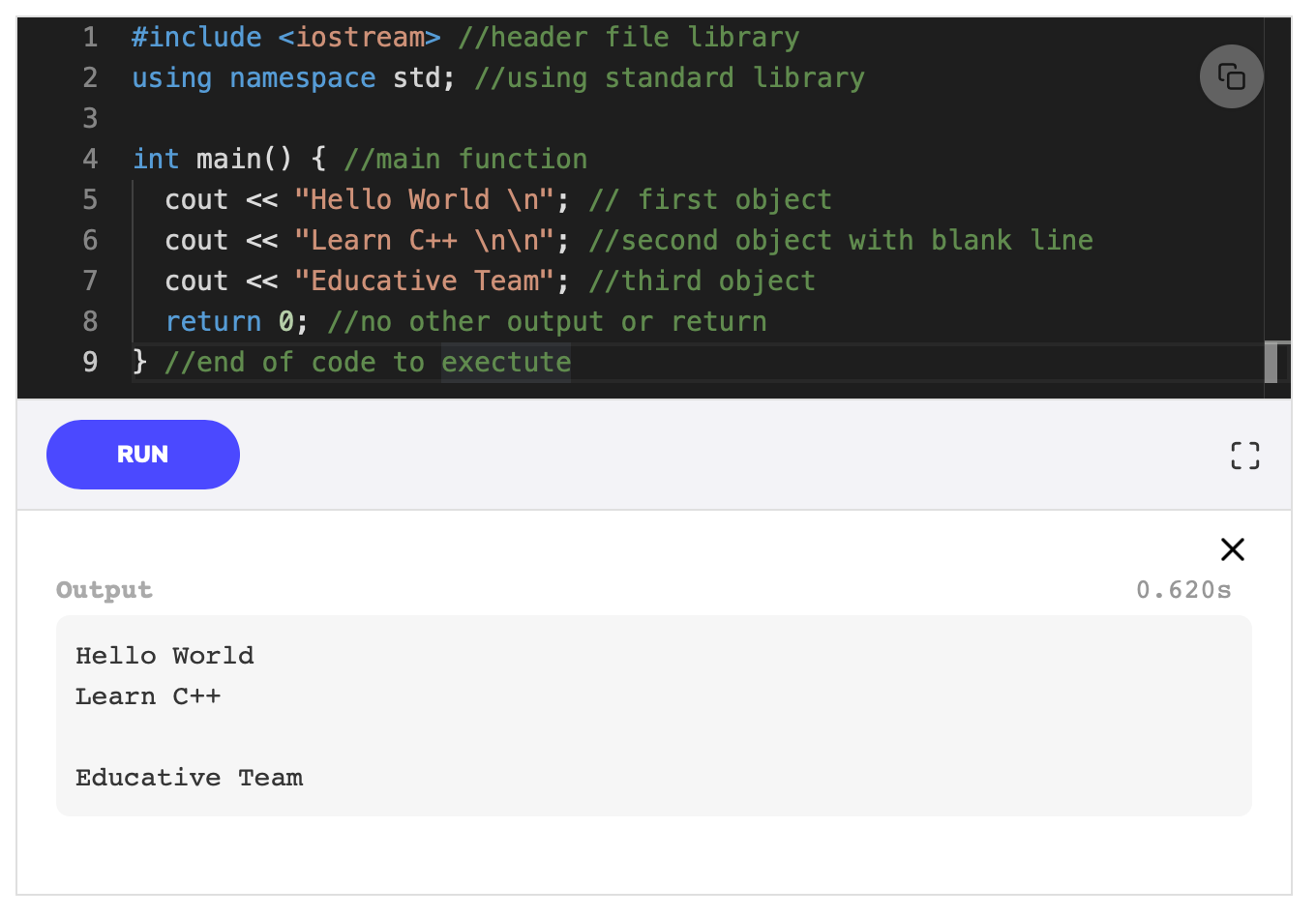Select Educative Team in the output area
This screenshot has width=1316, height=917.
(189, 777)
